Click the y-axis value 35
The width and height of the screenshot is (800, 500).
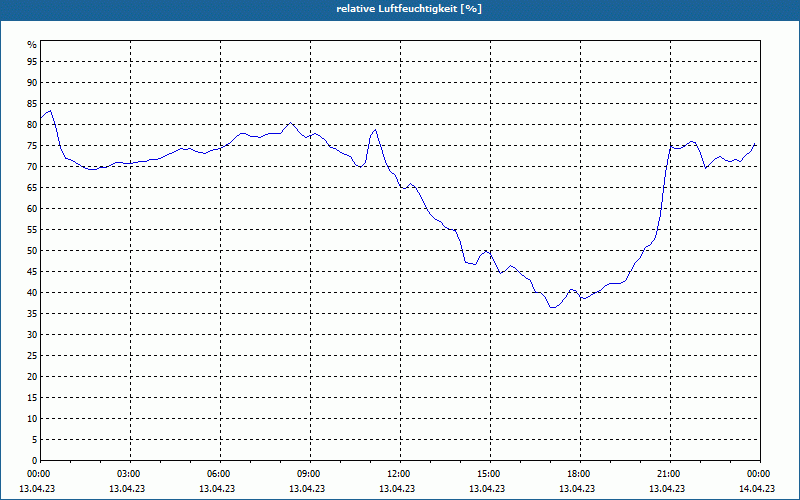32,314
